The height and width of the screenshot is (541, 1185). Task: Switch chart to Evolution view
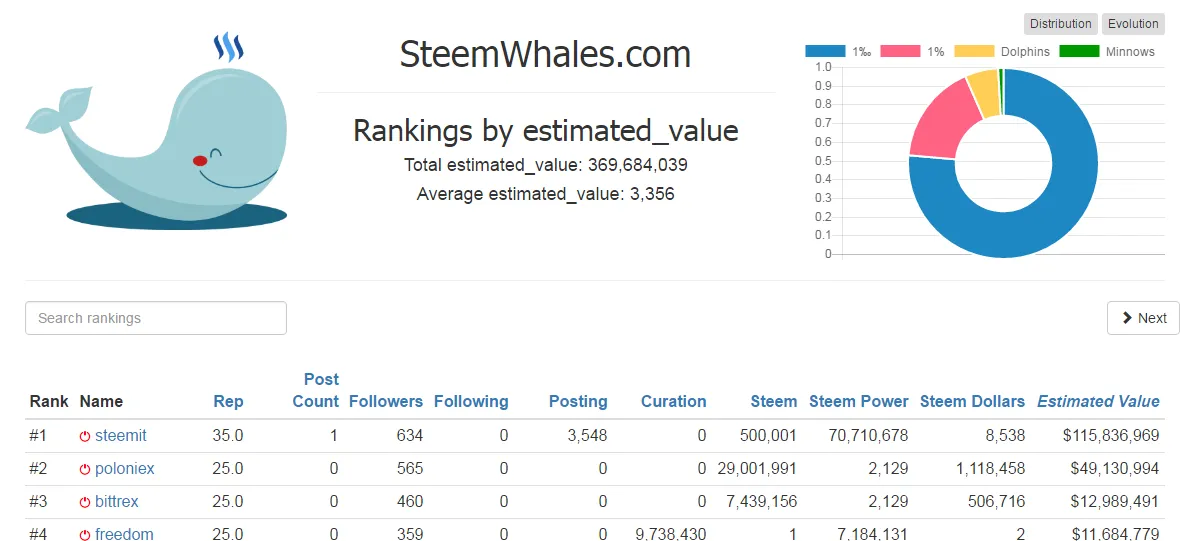pos(1133,23)
